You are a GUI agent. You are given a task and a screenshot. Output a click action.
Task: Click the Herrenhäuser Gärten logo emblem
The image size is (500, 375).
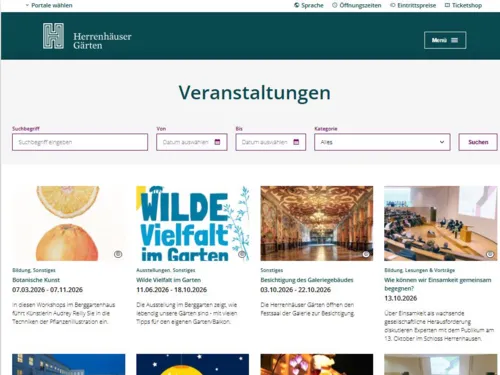(53, 36)
